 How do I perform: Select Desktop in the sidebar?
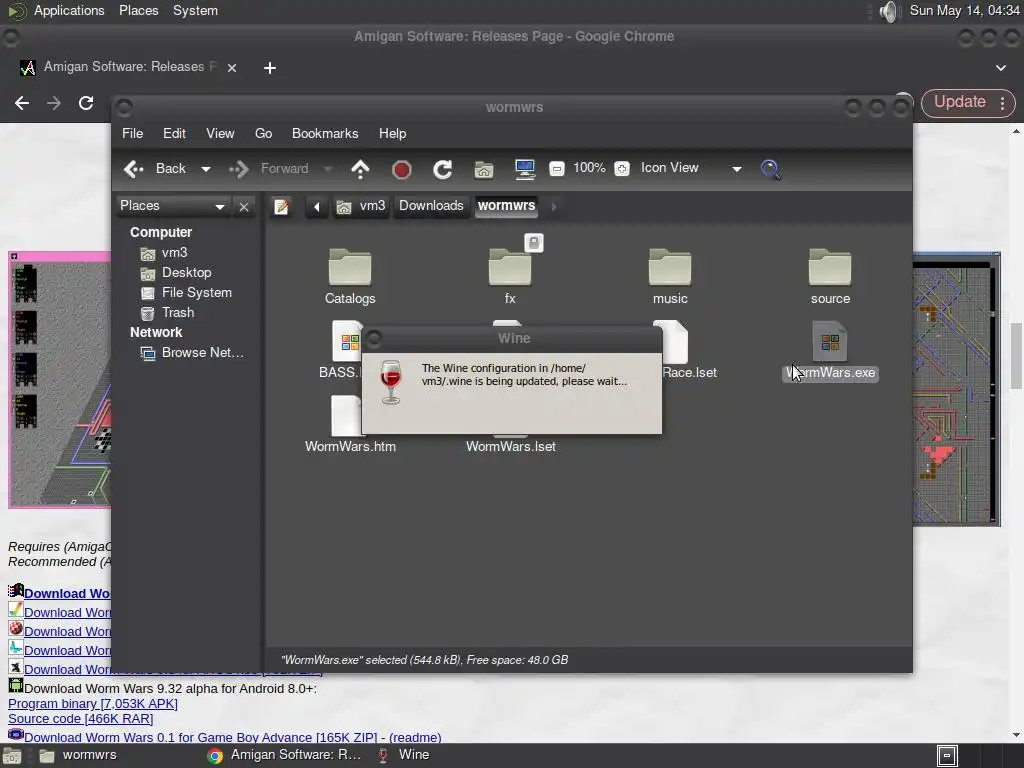point(176,273)
